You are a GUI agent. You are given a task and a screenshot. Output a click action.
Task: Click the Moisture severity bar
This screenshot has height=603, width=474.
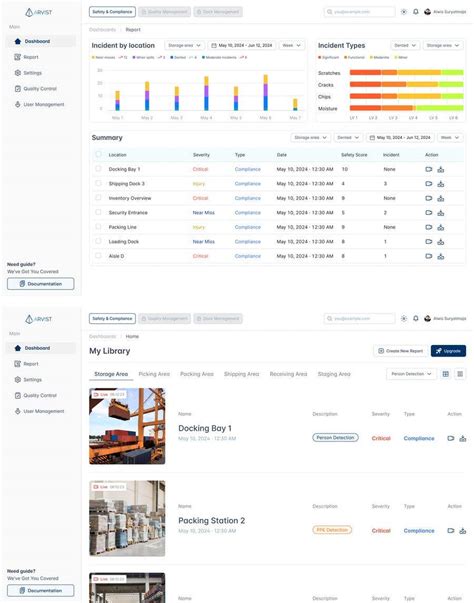point(406,108)
